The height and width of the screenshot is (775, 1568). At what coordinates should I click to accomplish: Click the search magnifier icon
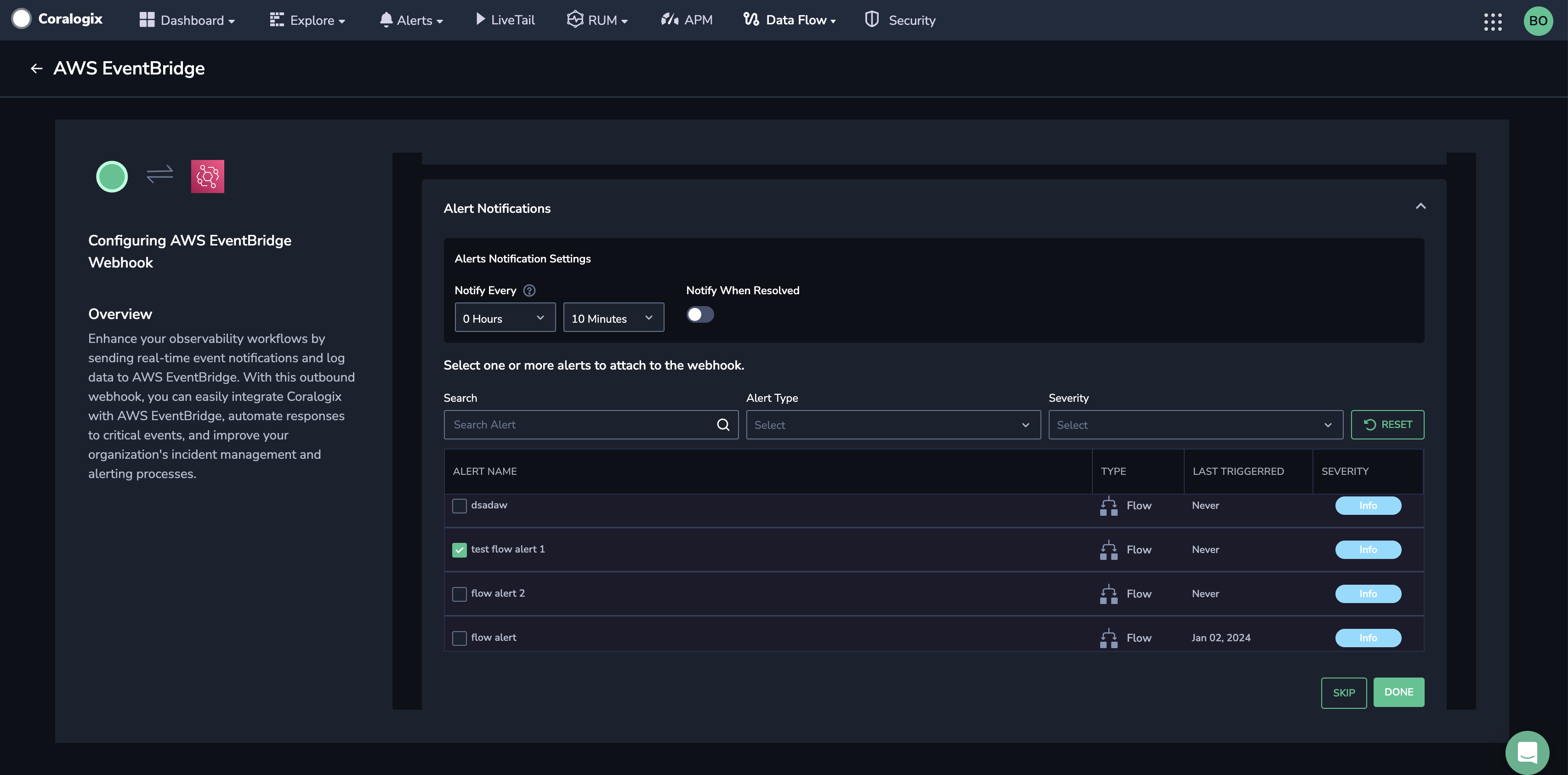pos(722,424)
